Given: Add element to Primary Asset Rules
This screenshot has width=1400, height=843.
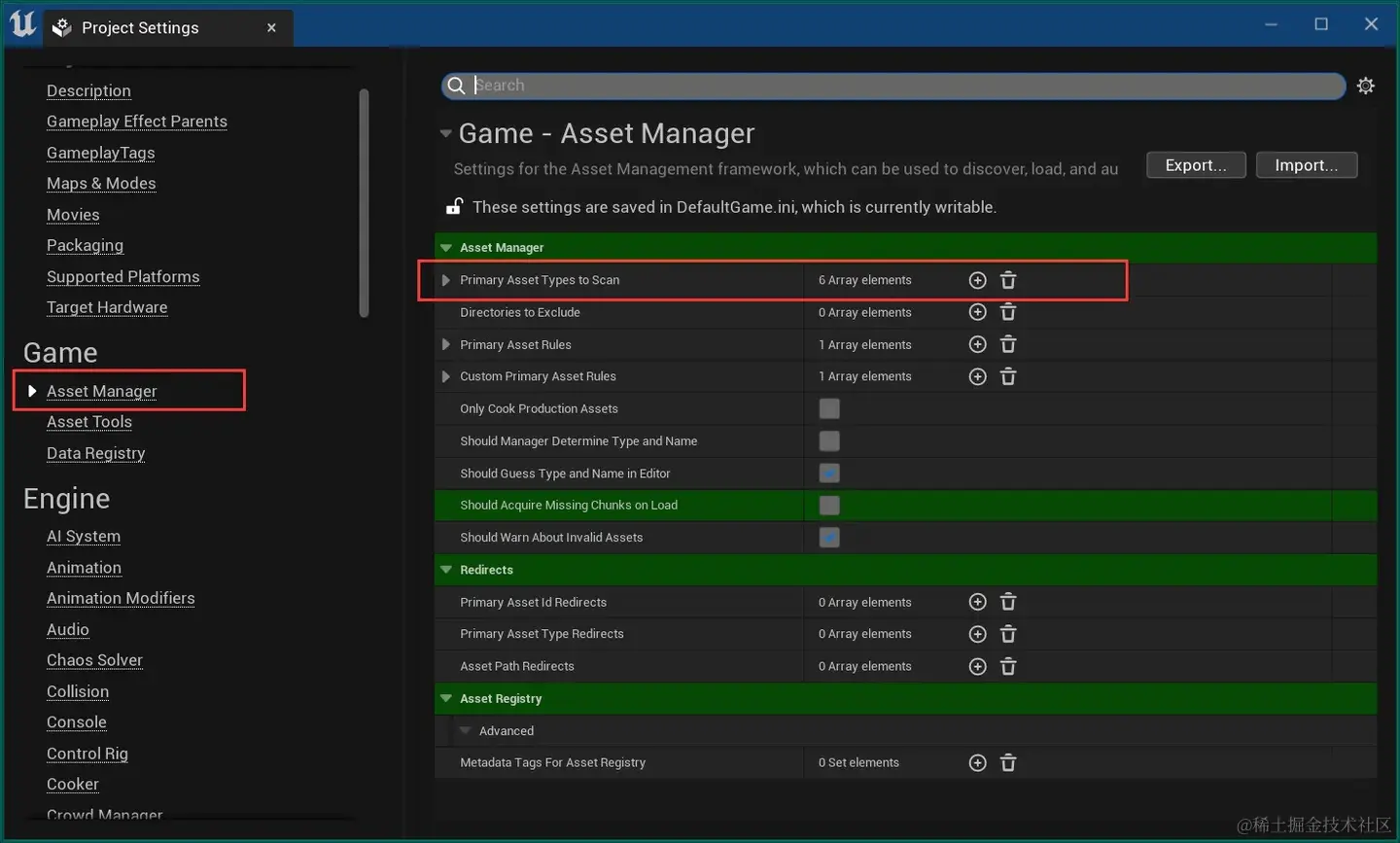Looking at the screenshot, I should tap(978, 344).
